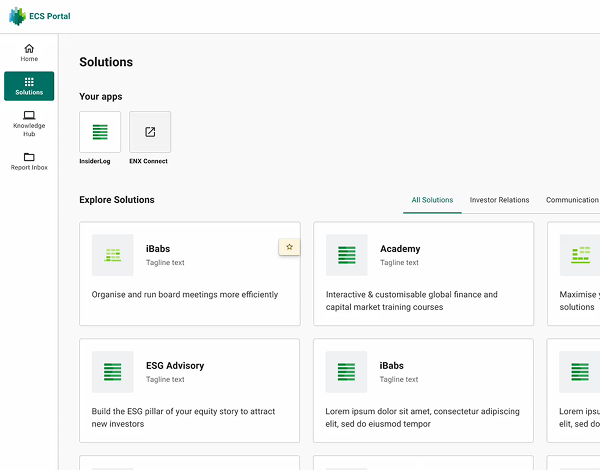Click 'Organise and run board meetings more efficiently'
Viewport: 600px width, 470px height.
184,294
